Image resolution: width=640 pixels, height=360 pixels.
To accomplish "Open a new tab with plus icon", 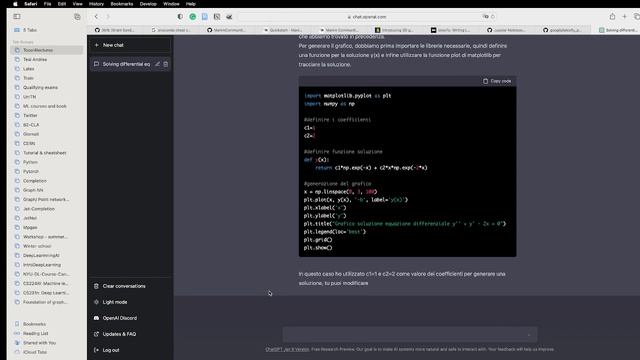I will click(624, 17).
